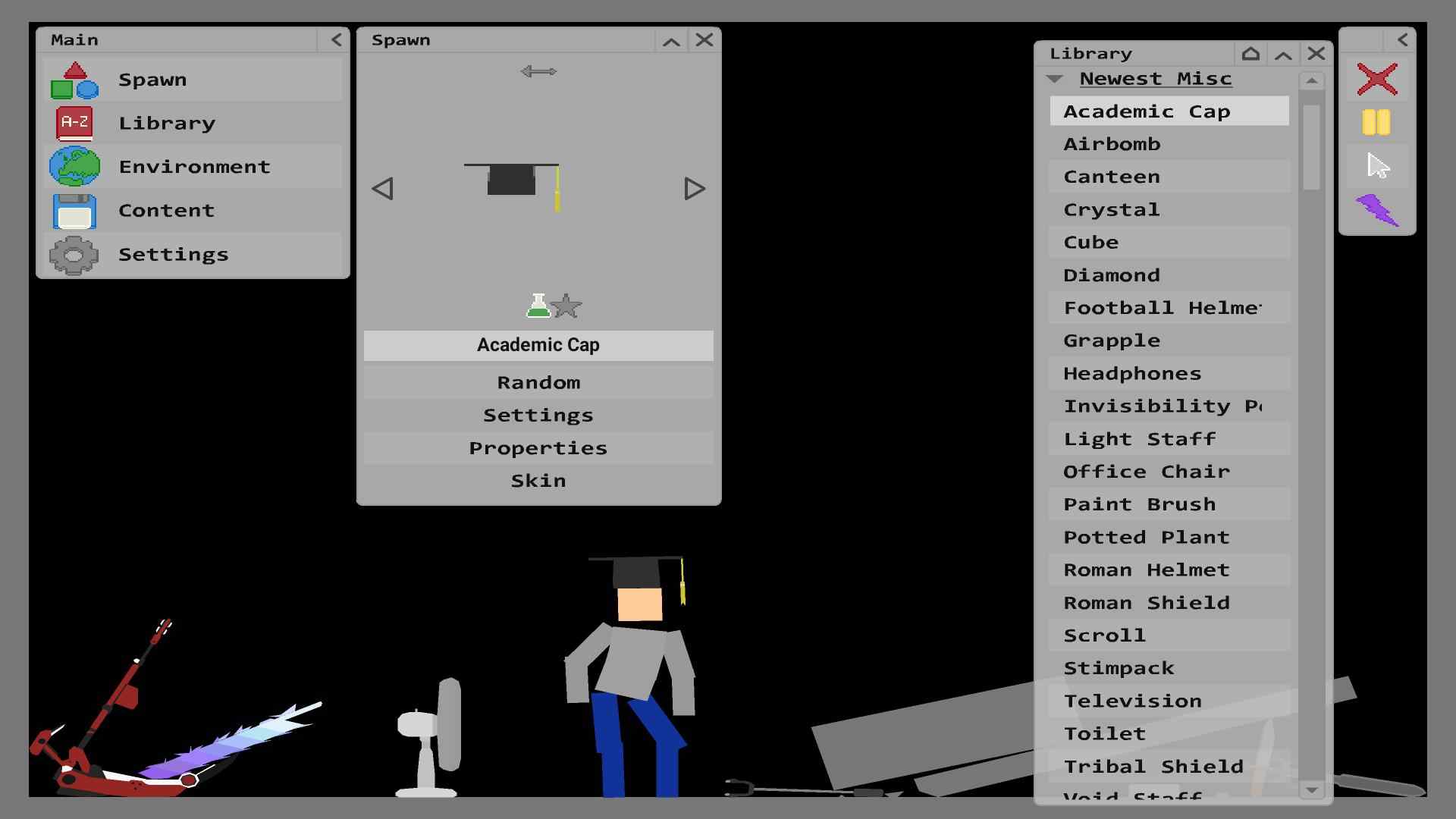Viewport: 1456px width, 819px height.
Task: Open the Library panel
Action: (167, 122)
